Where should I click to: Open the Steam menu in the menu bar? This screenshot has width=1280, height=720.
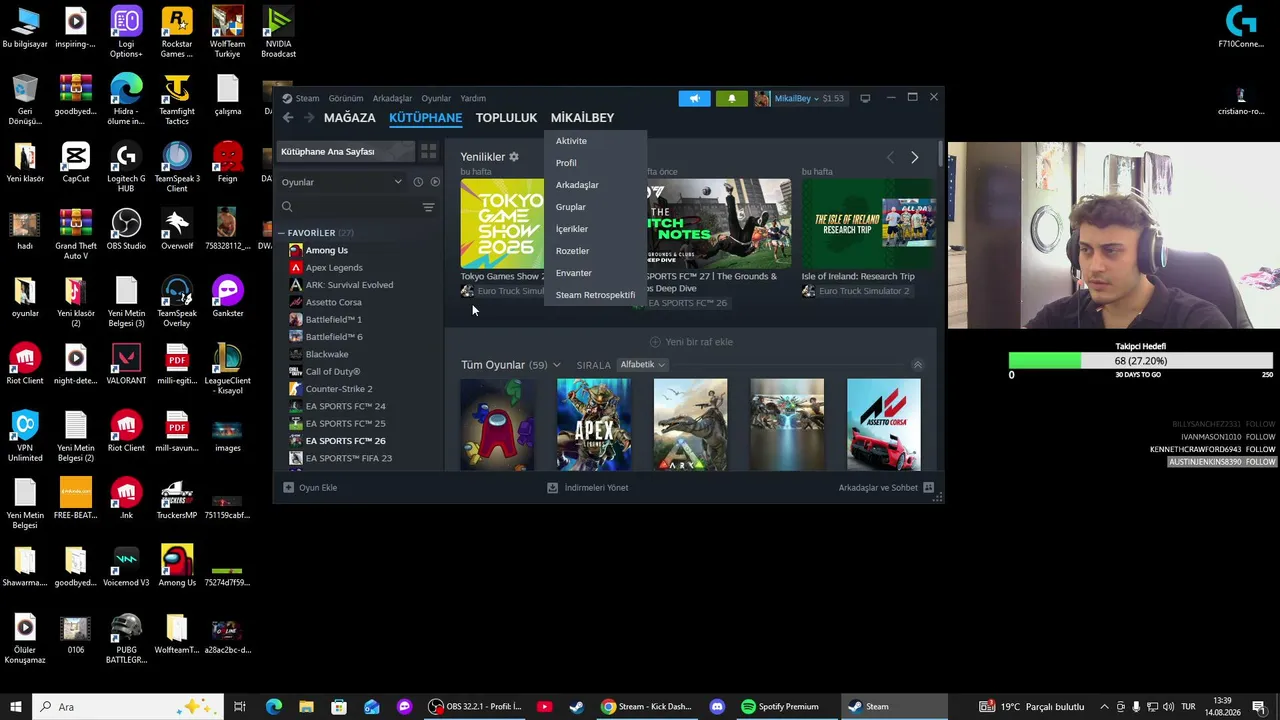307,99
